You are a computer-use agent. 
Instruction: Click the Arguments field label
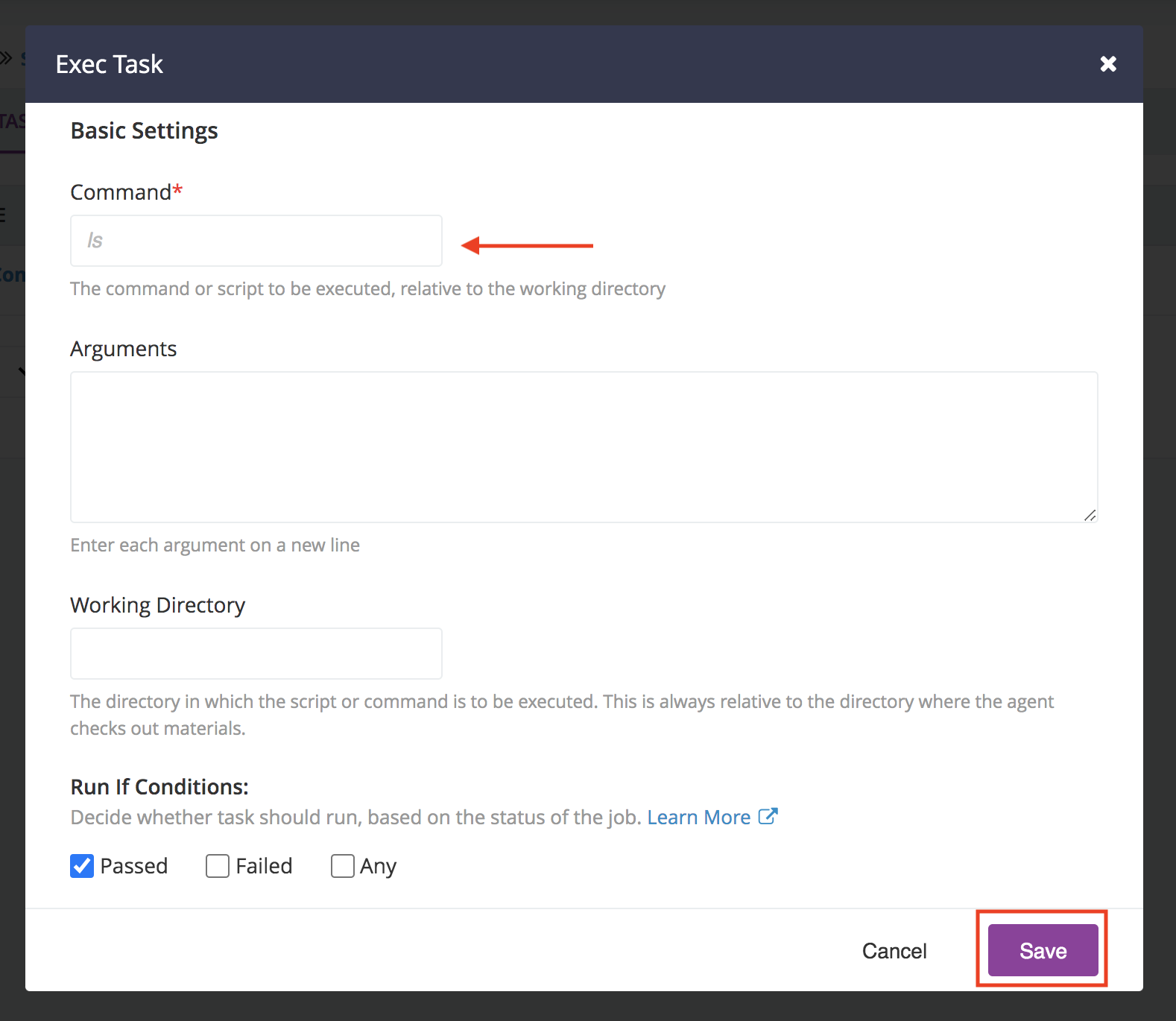coord(124,349)
